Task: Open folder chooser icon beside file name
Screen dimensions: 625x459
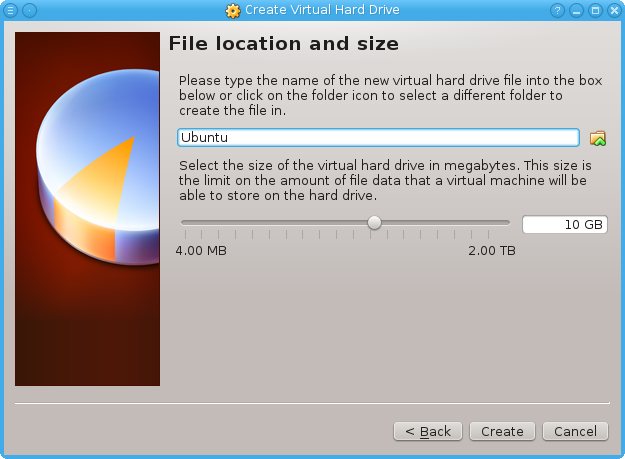Action: click(x=597, y=138)
